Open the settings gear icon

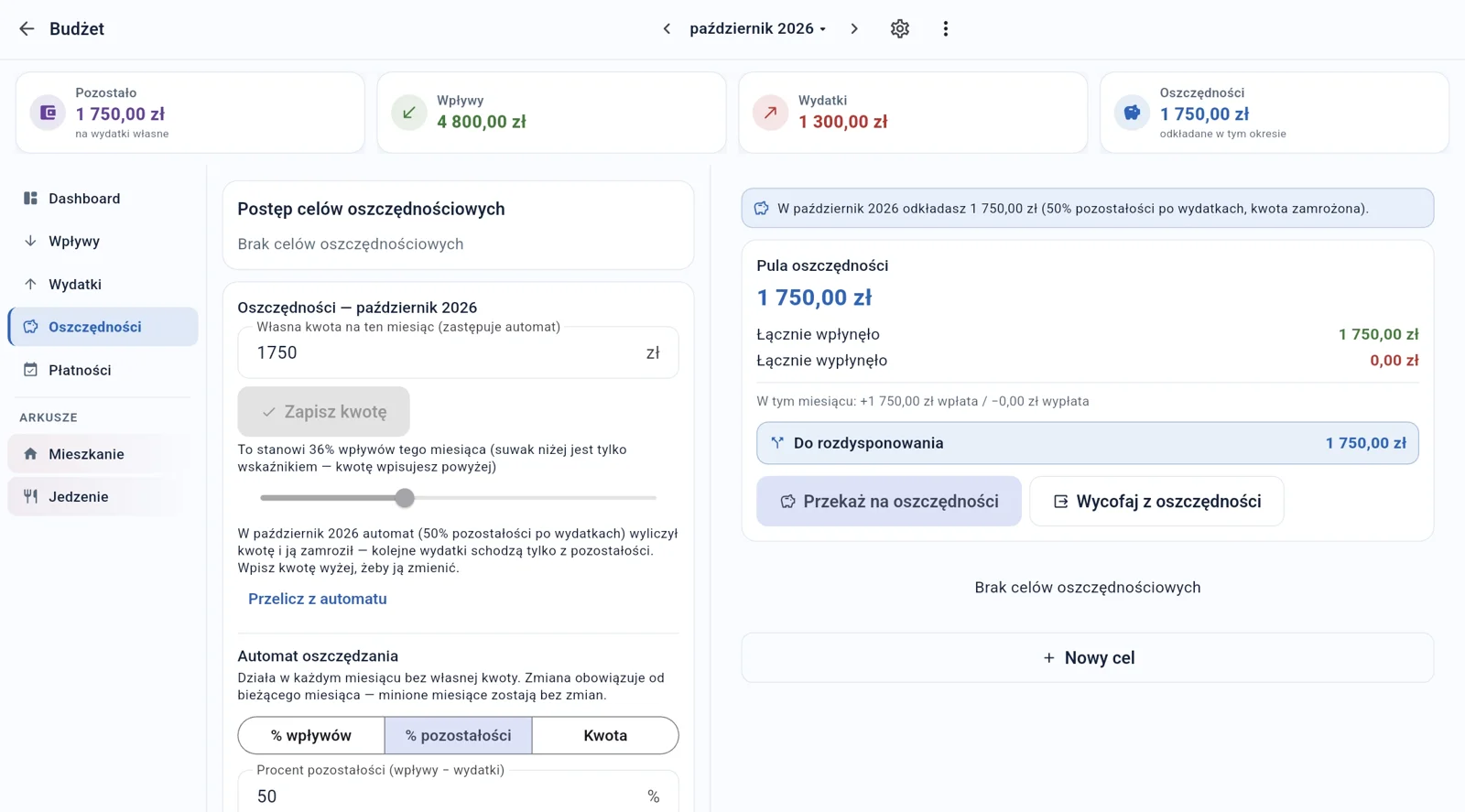pos(900,28)
